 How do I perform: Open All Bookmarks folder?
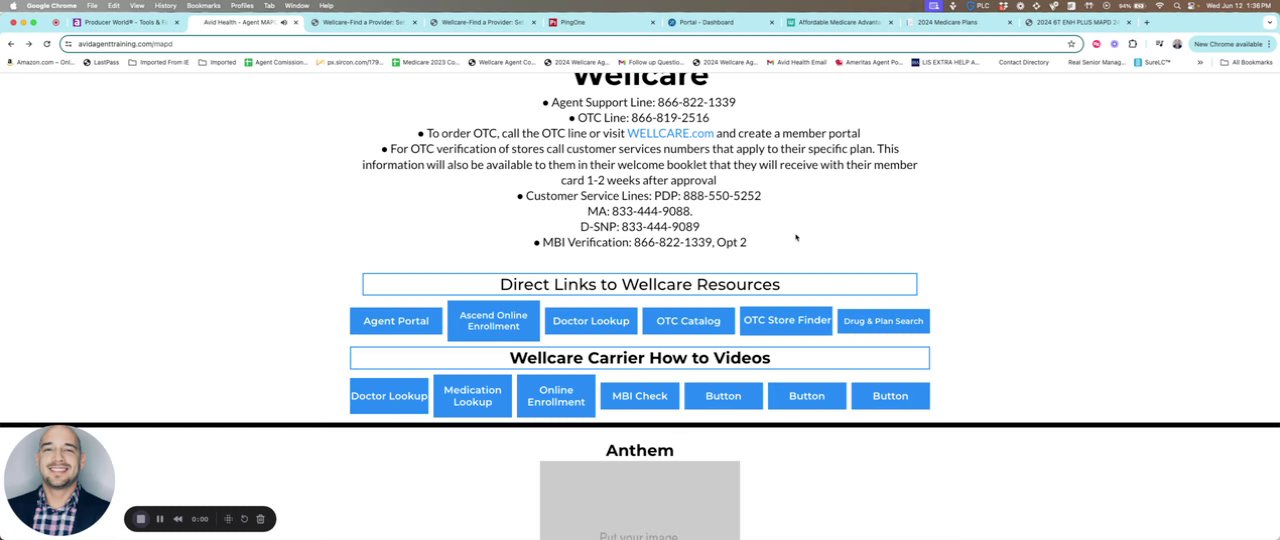tap(1246, 62)
